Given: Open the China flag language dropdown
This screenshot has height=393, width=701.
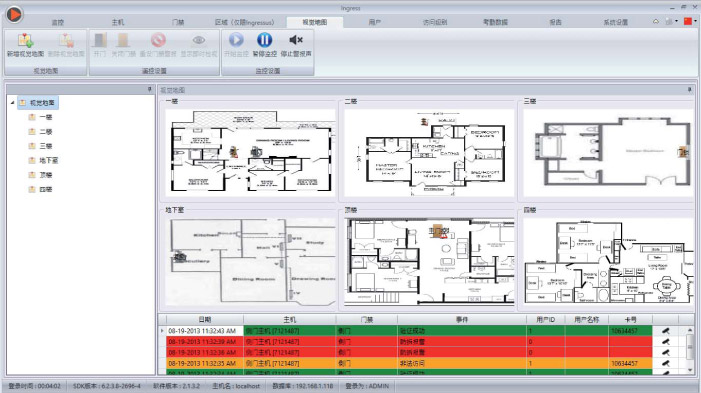Looking at the screenshot, I should pos(690,21).
